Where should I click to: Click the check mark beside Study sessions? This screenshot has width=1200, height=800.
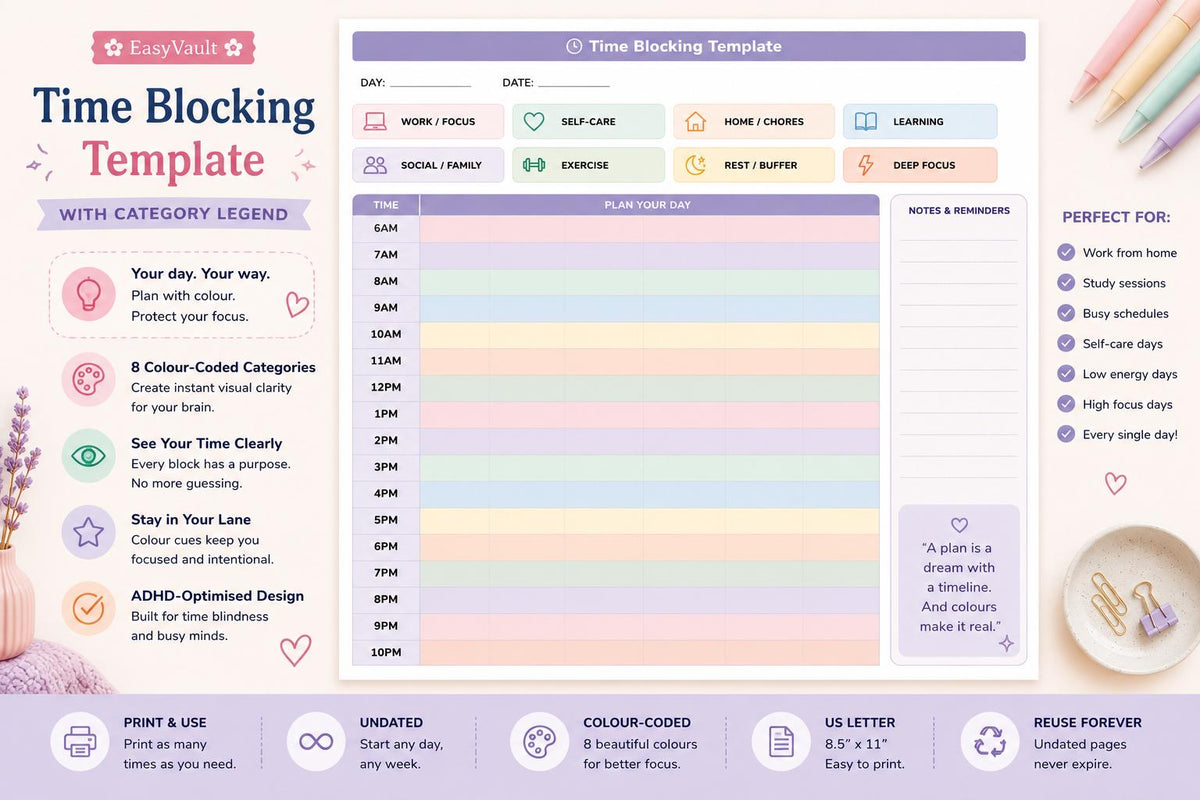coord(1066,283)
